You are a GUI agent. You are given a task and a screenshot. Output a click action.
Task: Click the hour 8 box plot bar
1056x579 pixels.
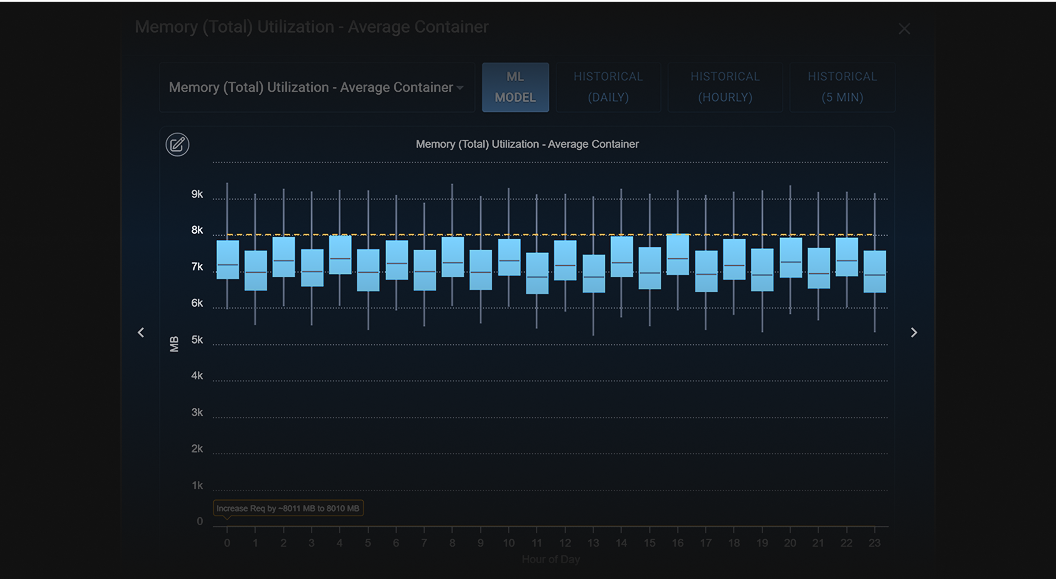click(453, 257)
